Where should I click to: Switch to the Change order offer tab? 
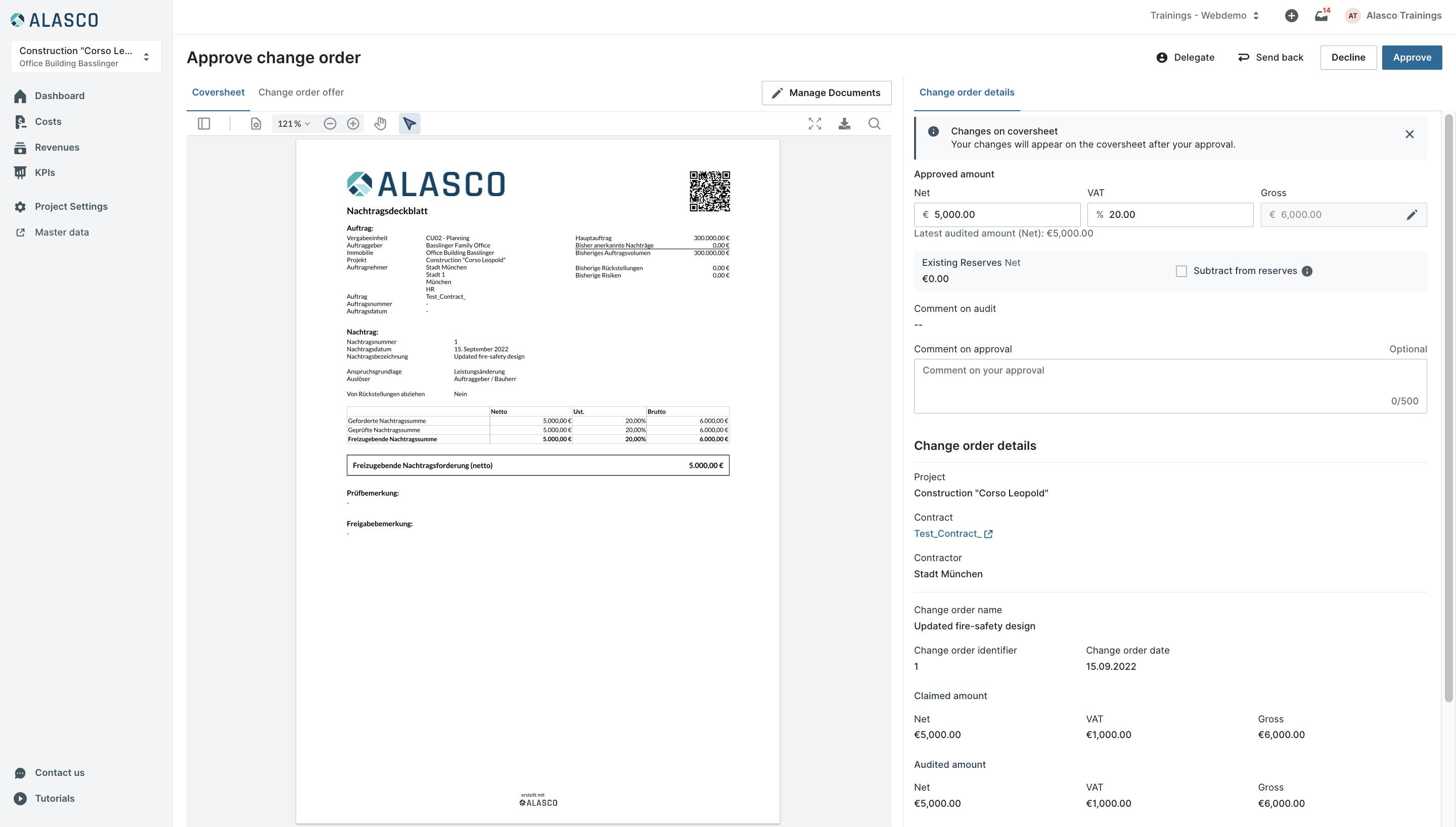tap(301, 93)
